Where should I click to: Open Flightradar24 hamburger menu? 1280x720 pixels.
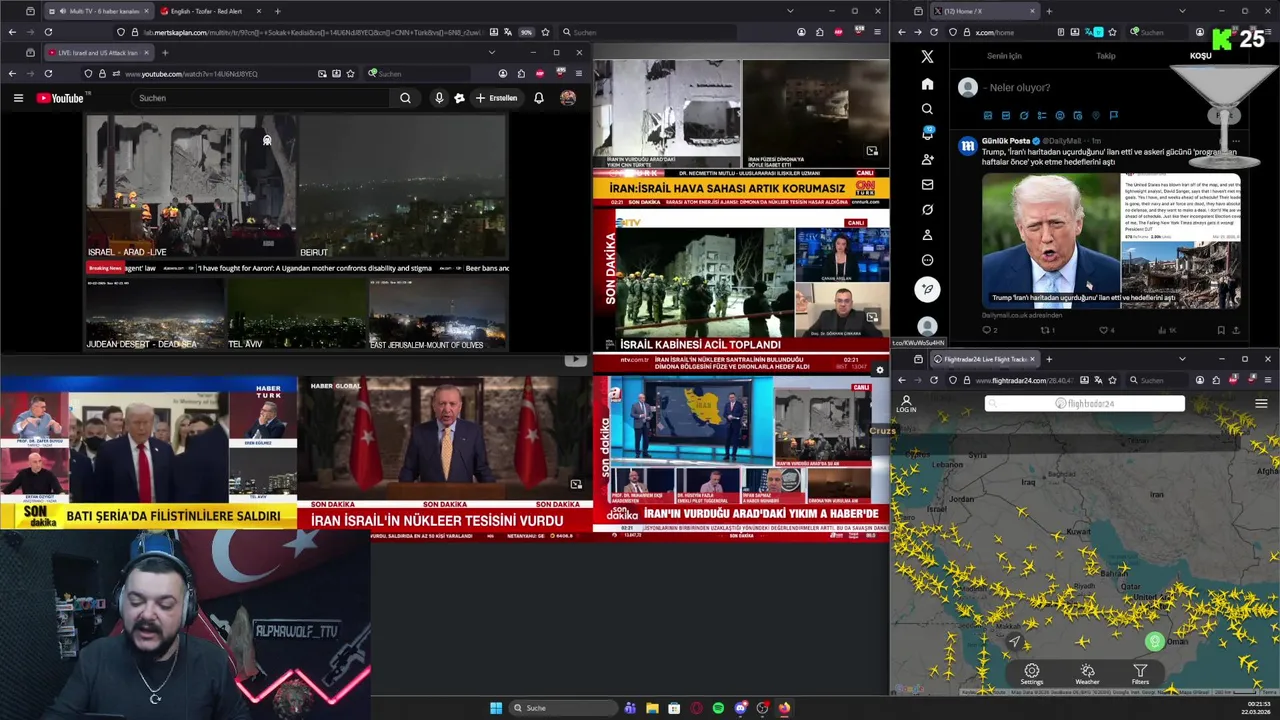click(1261, 404)
